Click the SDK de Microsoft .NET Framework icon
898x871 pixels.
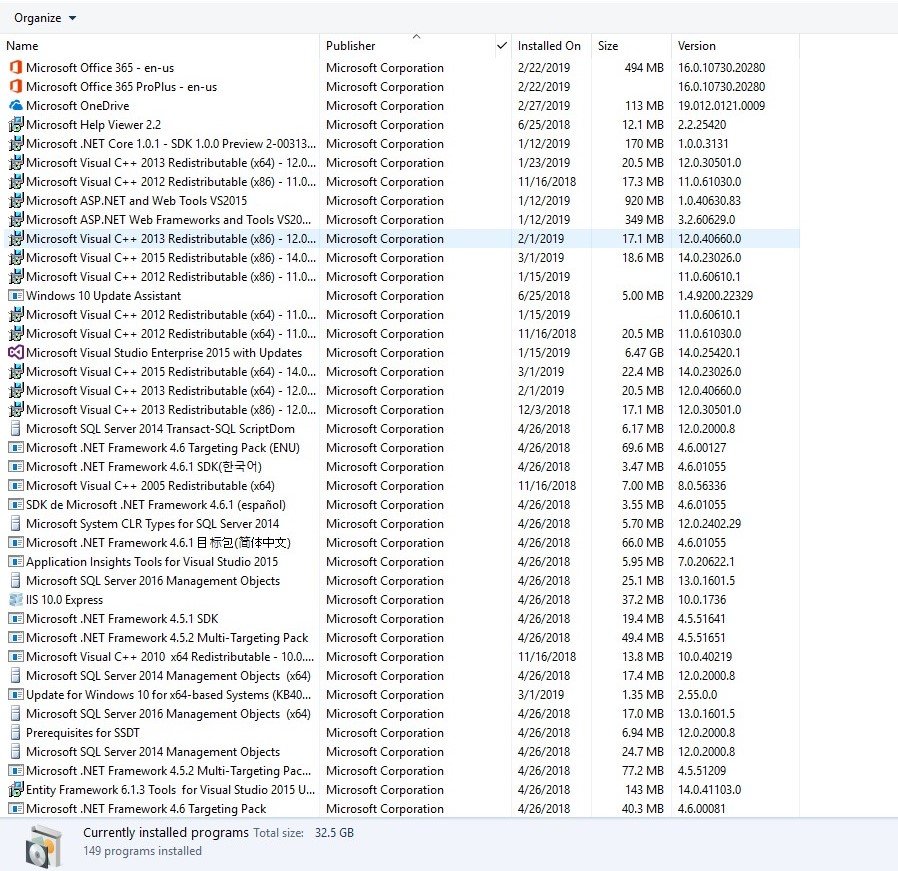pos(16,505)
